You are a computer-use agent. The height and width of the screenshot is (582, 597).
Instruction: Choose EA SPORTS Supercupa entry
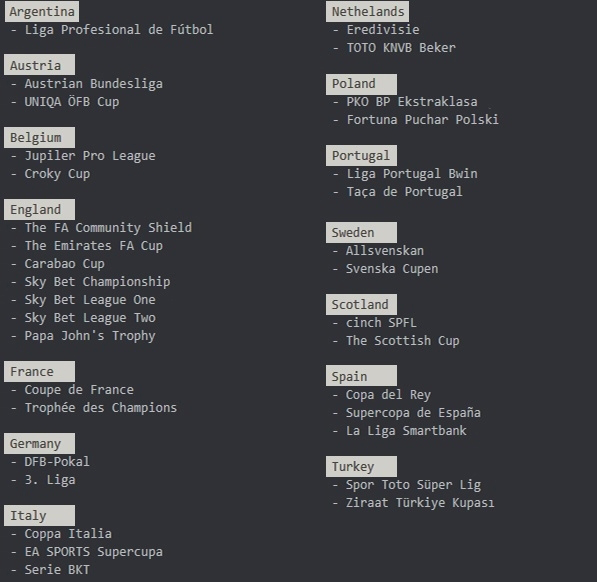94,552
